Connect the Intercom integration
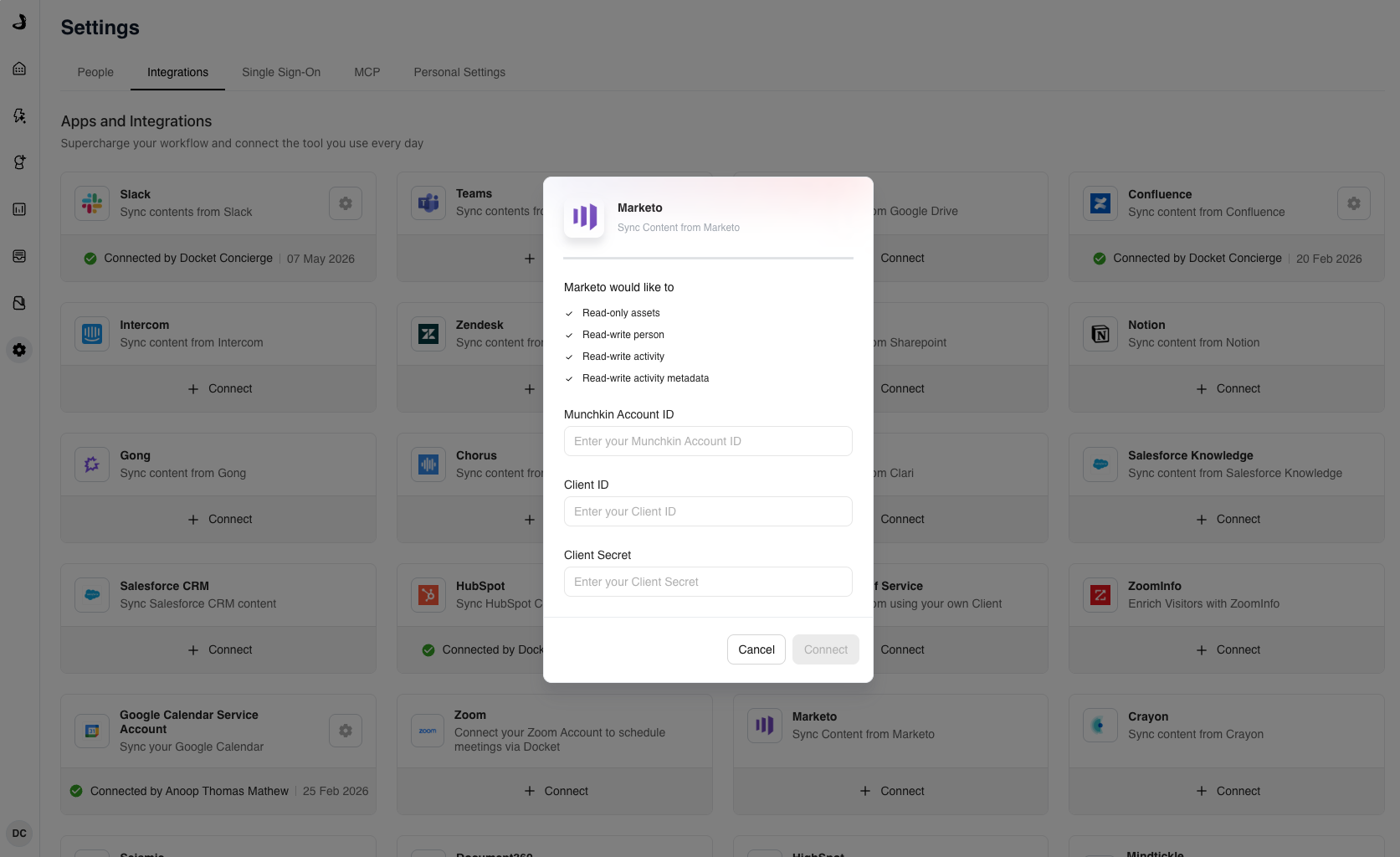The height and width of the screenshot is (857, 1400). [x=219, y=389]
